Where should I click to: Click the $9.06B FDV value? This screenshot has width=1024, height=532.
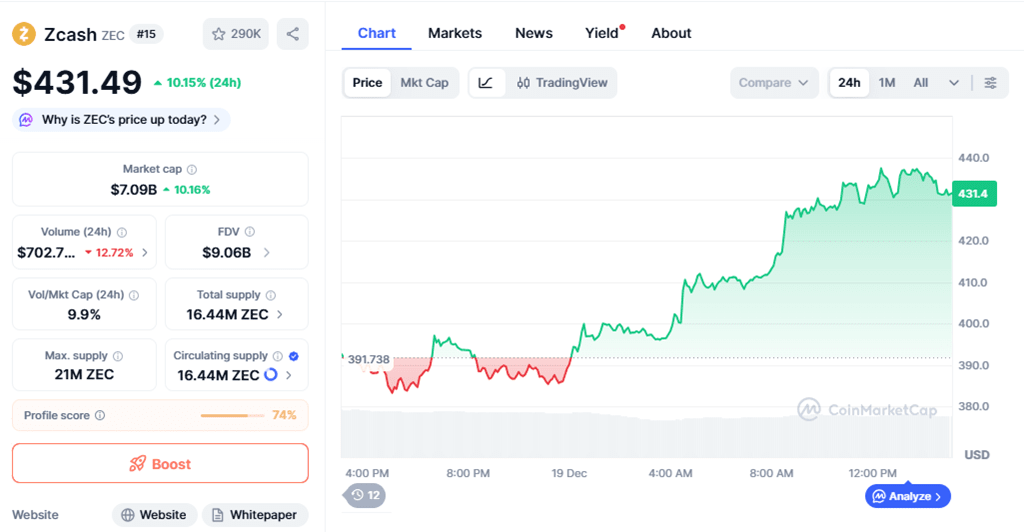pyautogui.click(x=227, y=253)
